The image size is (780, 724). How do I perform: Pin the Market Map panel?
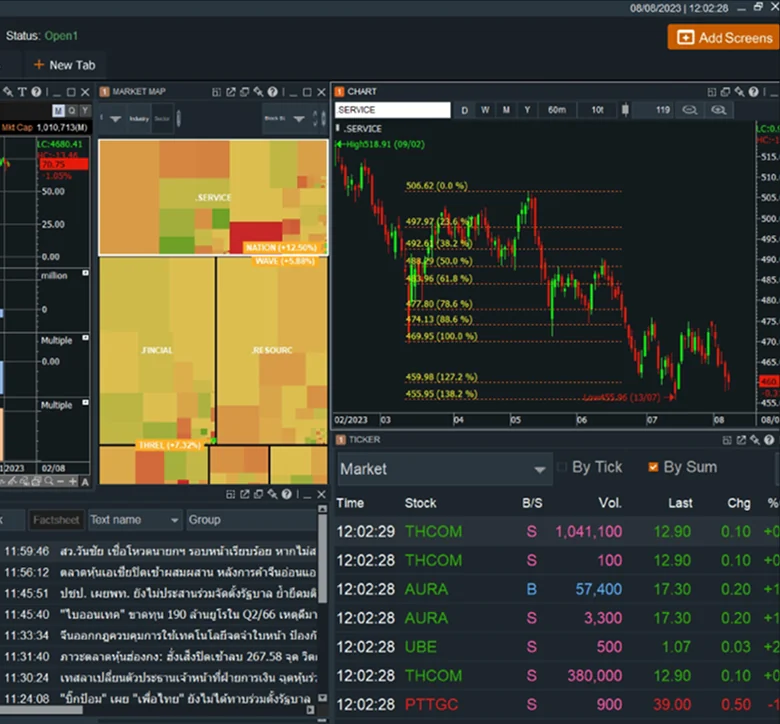click(258, 92)
